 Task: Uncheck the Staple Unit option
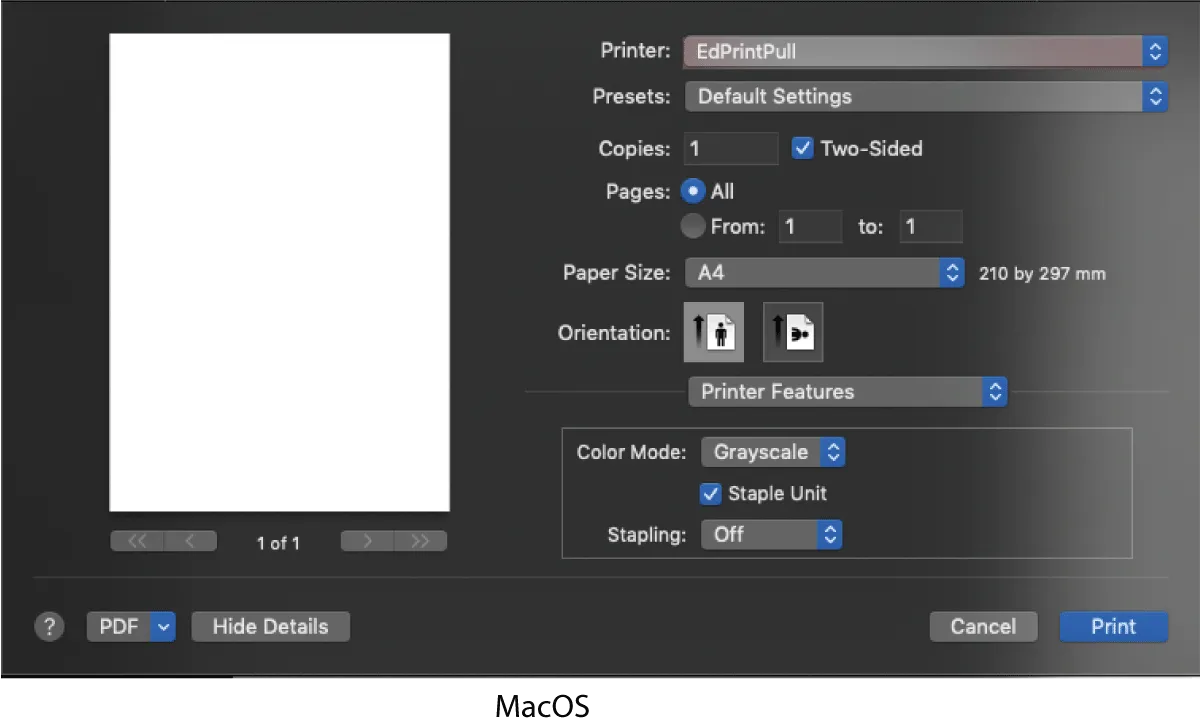(710, 493)
